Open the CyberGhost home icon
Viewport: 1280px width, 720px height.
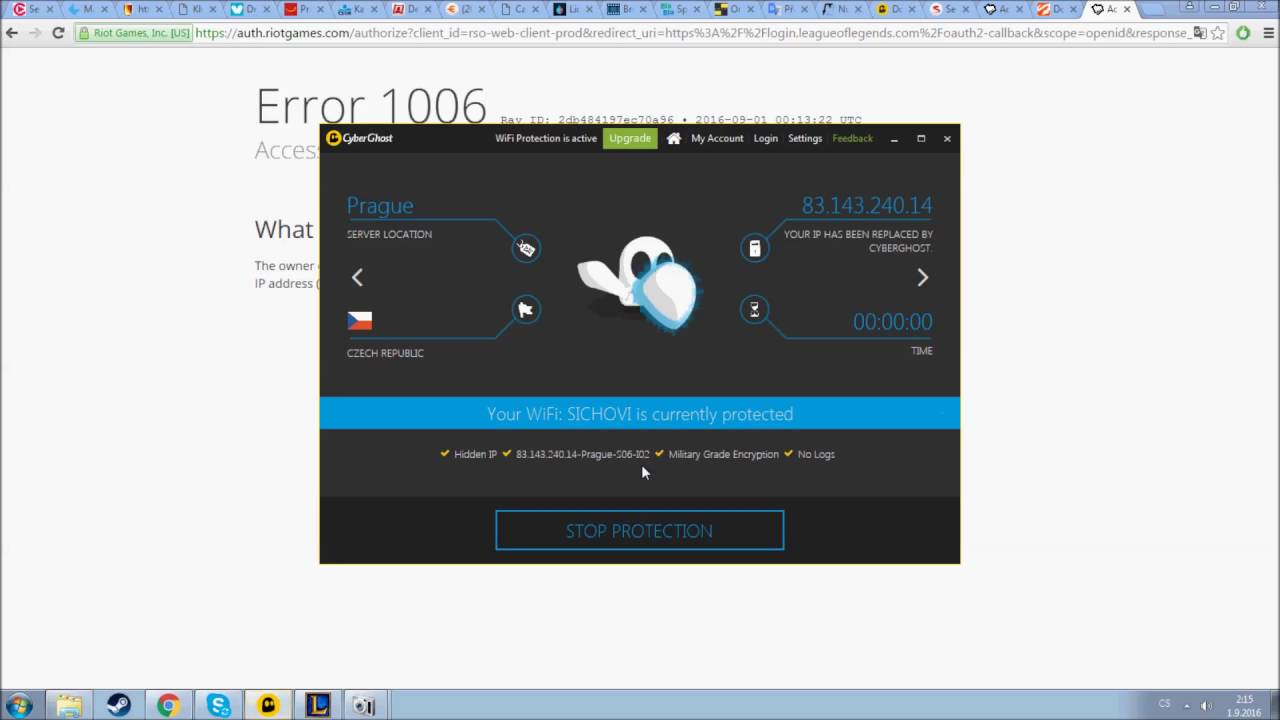674,138
